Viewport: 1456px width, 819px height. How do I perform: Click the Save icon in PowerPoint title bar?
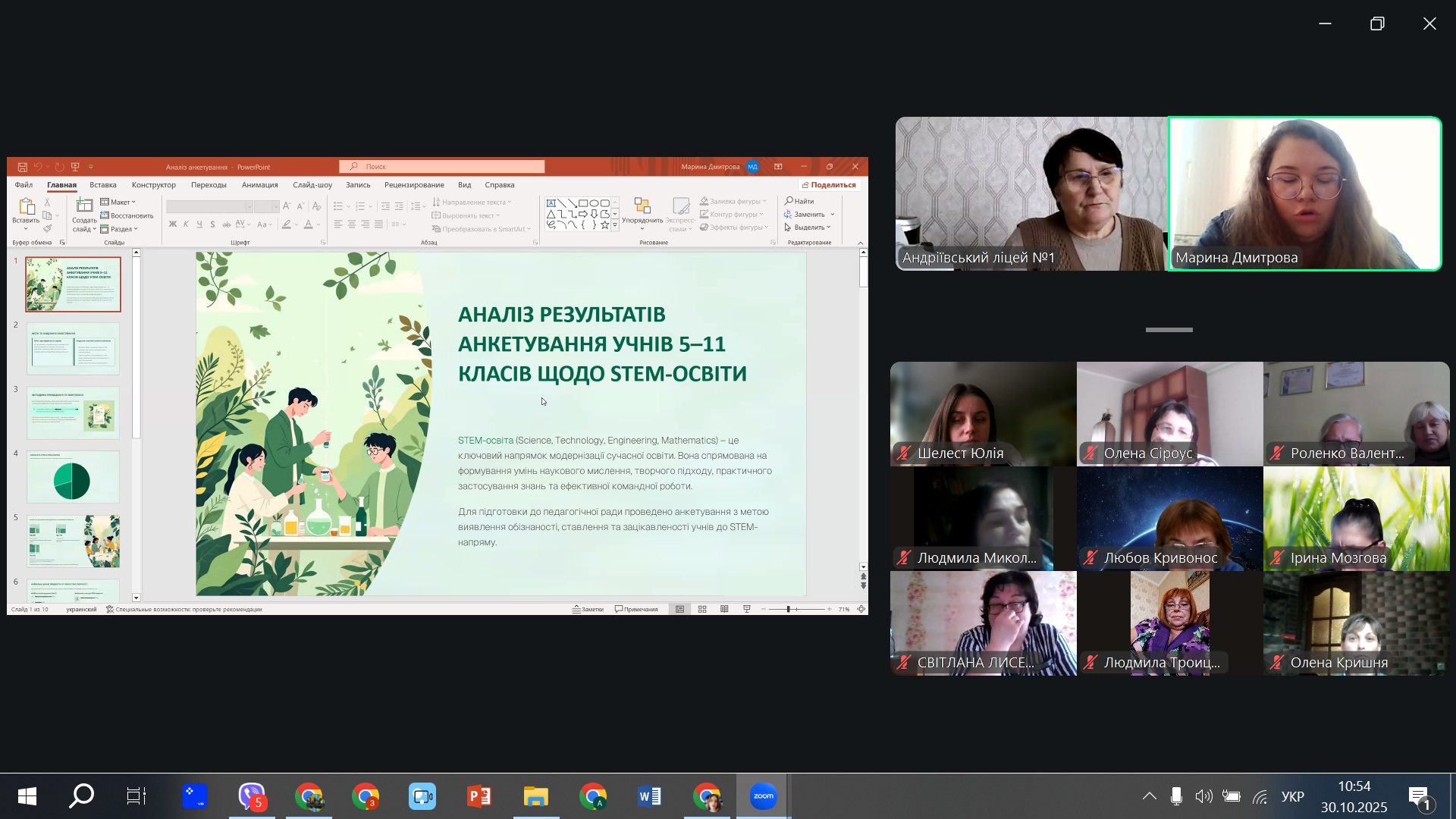tap(23, 167)
